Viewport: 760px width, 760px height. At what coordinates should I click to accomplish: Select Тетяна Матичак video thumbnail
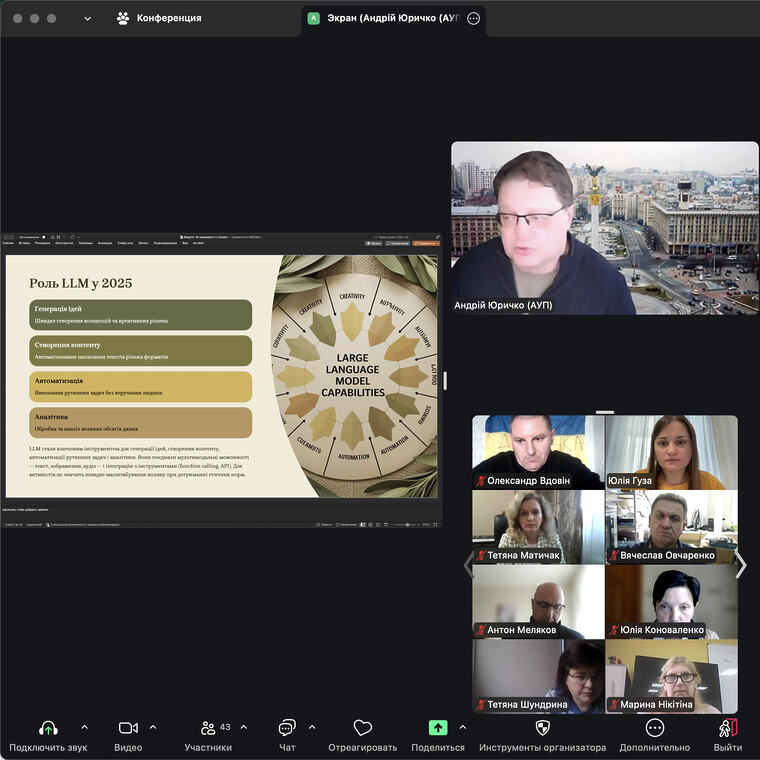[x=538, y=527]
